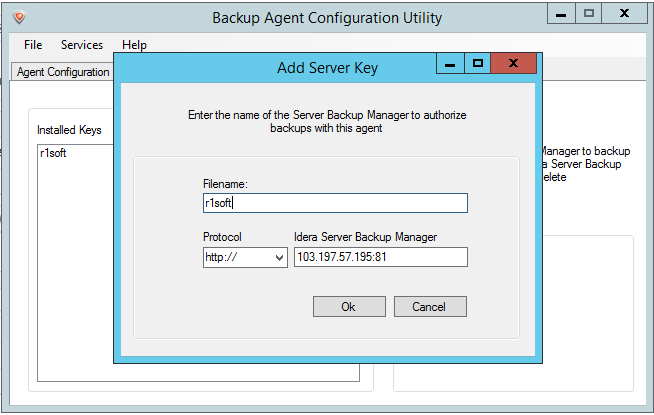Click the Backup Agent Configuration Utility title text
The image size is (654, 415).
tap(326, 18)
